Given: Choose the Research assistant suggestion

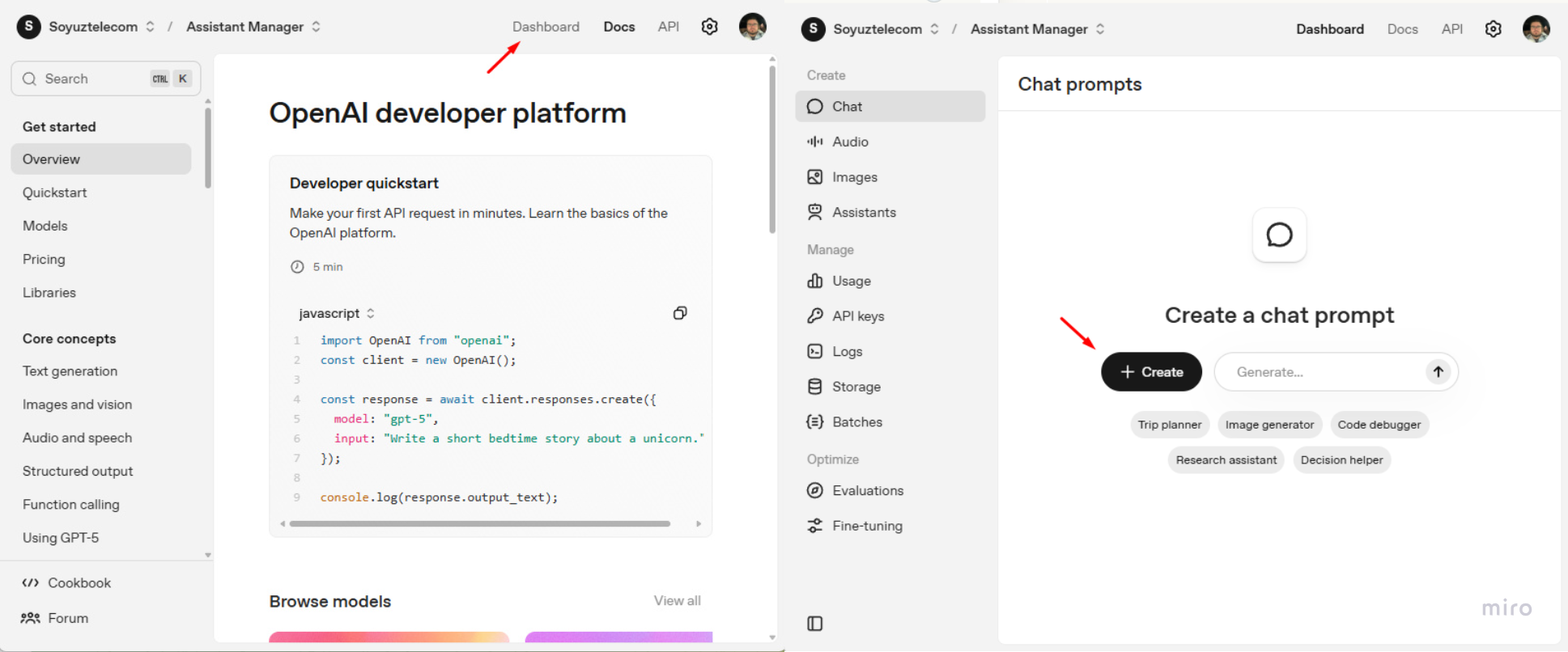Looking at the screenshot, I should 1226,460.
